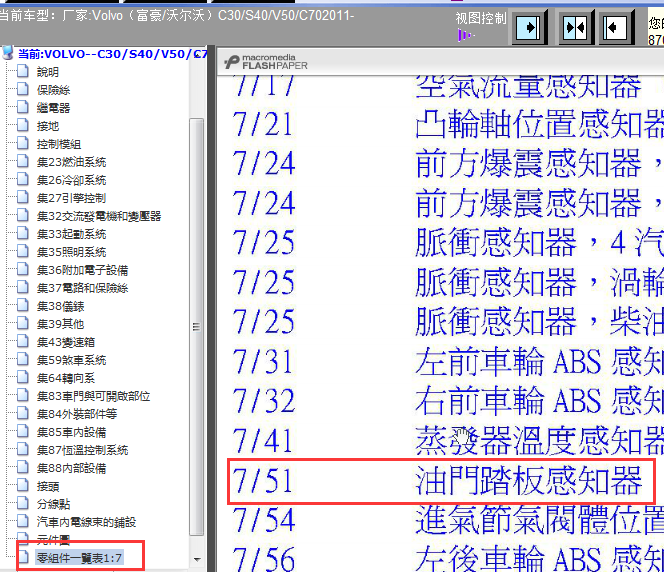Click the page icon beside 集23燃油系統
Image resolution: width=664 pixels, height=572 pixels.
tap(23, 161)
